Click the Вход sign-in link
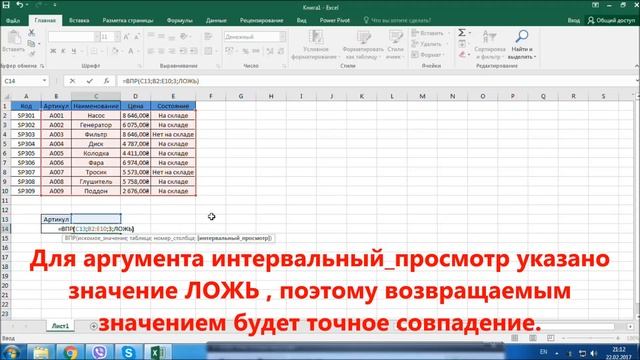 coord(573,20)
